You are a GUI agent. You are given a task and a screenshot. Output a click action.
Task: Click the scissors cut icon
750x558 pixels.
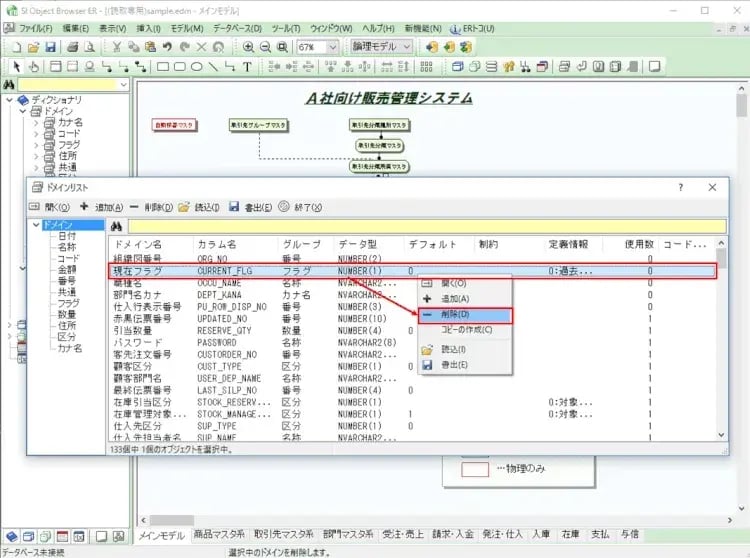coord(118,47)
